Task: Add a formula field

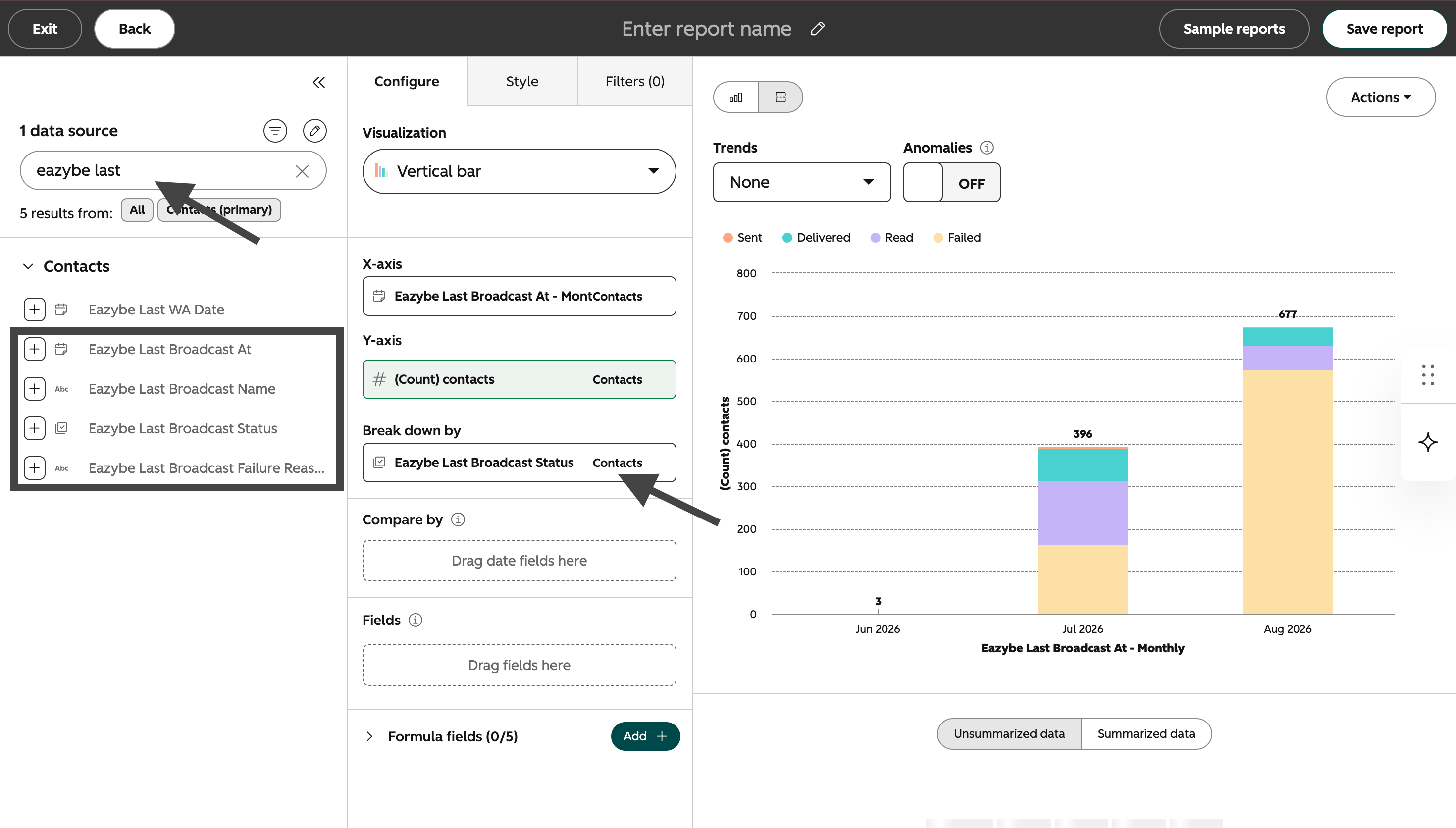Action: point(645,736)
